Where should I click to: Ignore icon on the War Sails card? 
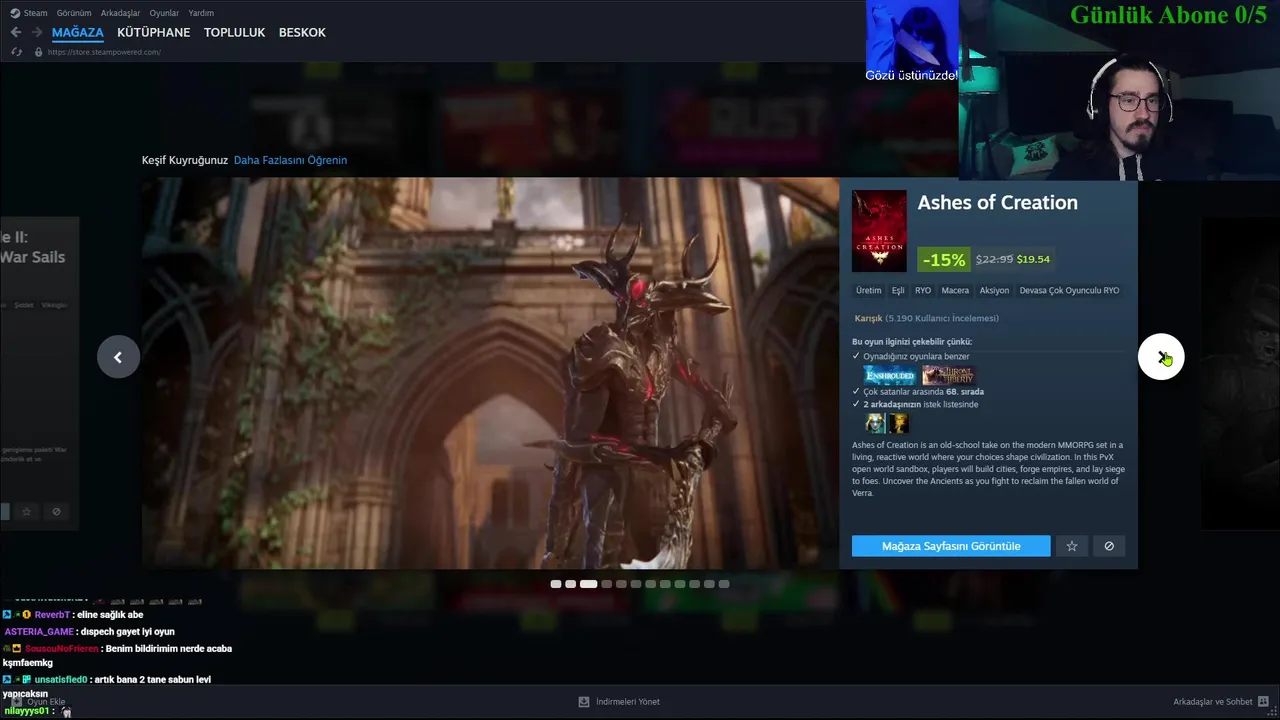(56, 512)
